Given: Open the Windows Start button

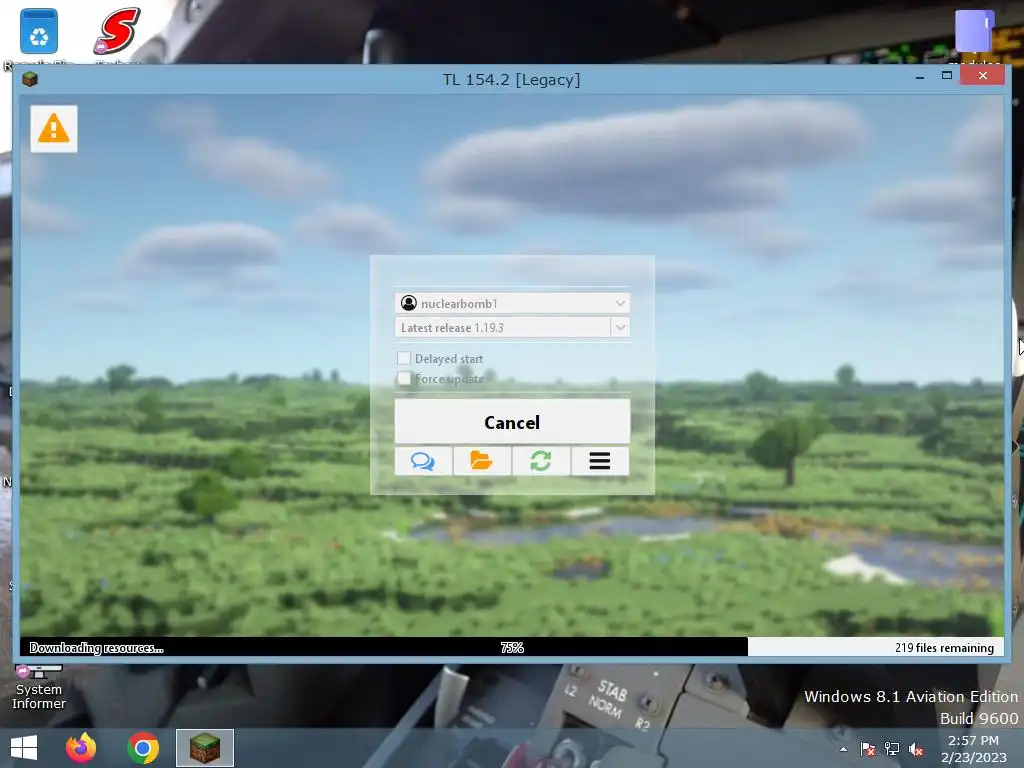Looking at the screenshot, I should [x=24, y=748].
